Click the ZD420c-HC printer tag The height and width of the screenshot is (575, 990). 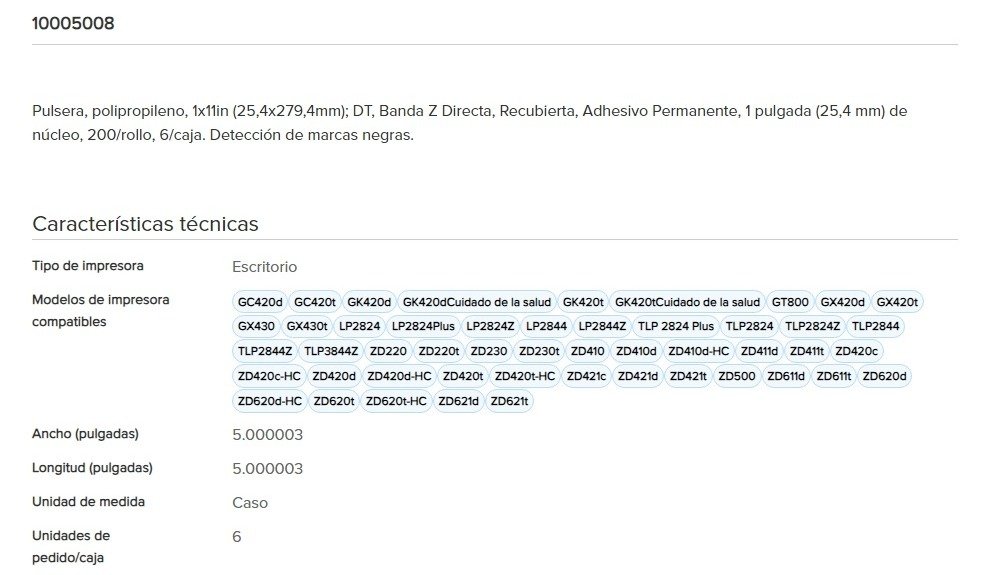click(x=269, y=376)
